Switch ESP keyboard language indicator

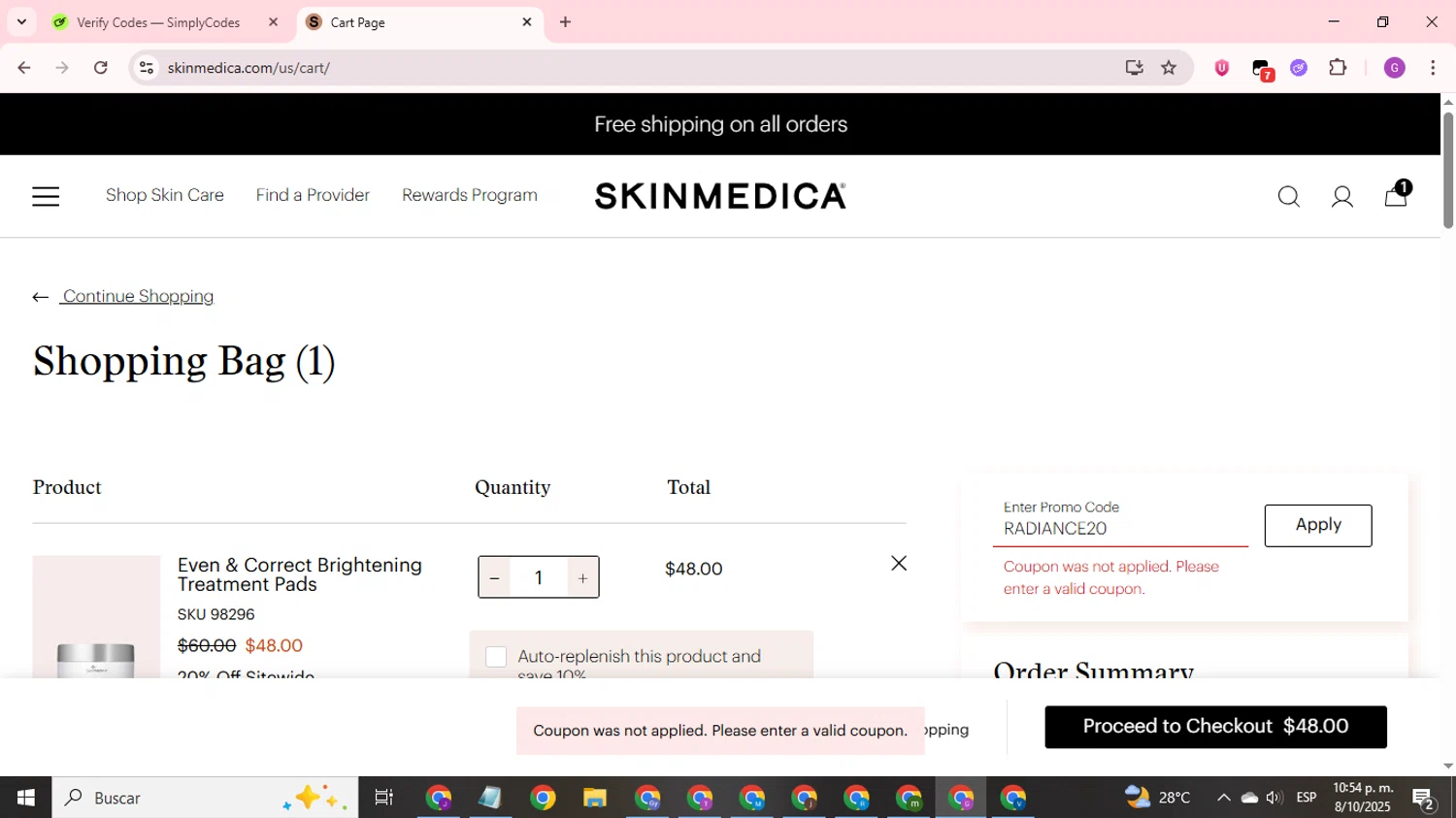click(1307, 798)
